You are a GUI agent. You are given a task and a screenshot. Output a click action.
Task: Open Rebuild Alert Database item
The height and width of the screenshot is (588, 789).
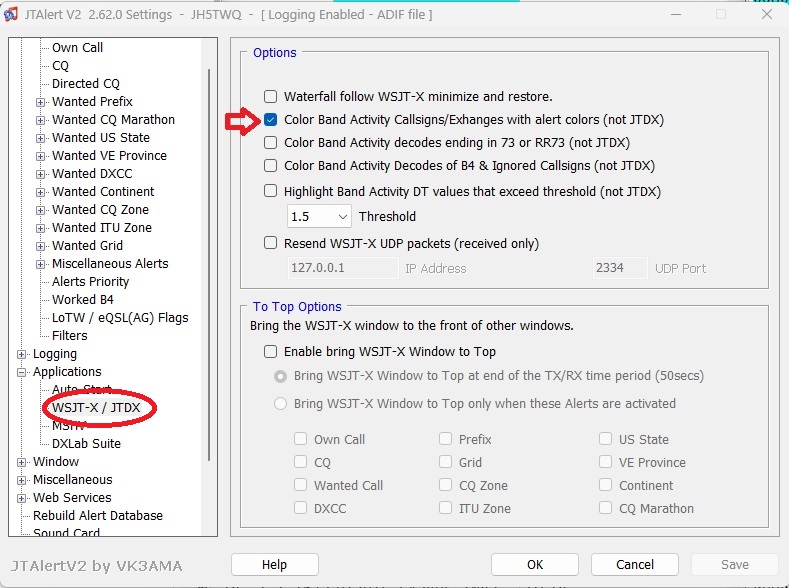[x=98, y=516]
